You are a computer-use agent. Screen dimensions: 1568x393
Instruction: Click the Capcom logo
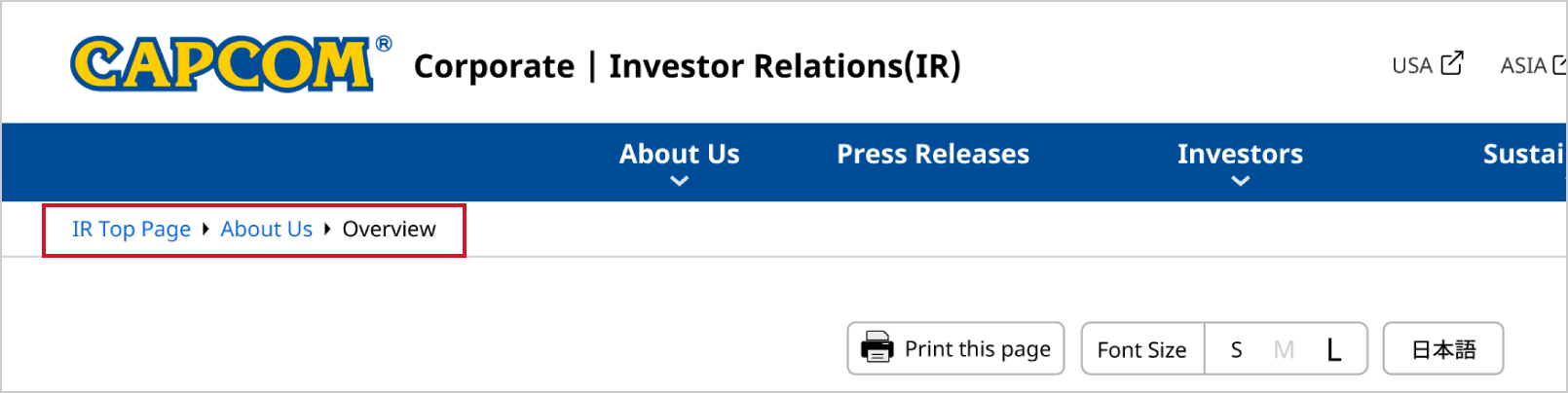[x=231, y=64]
